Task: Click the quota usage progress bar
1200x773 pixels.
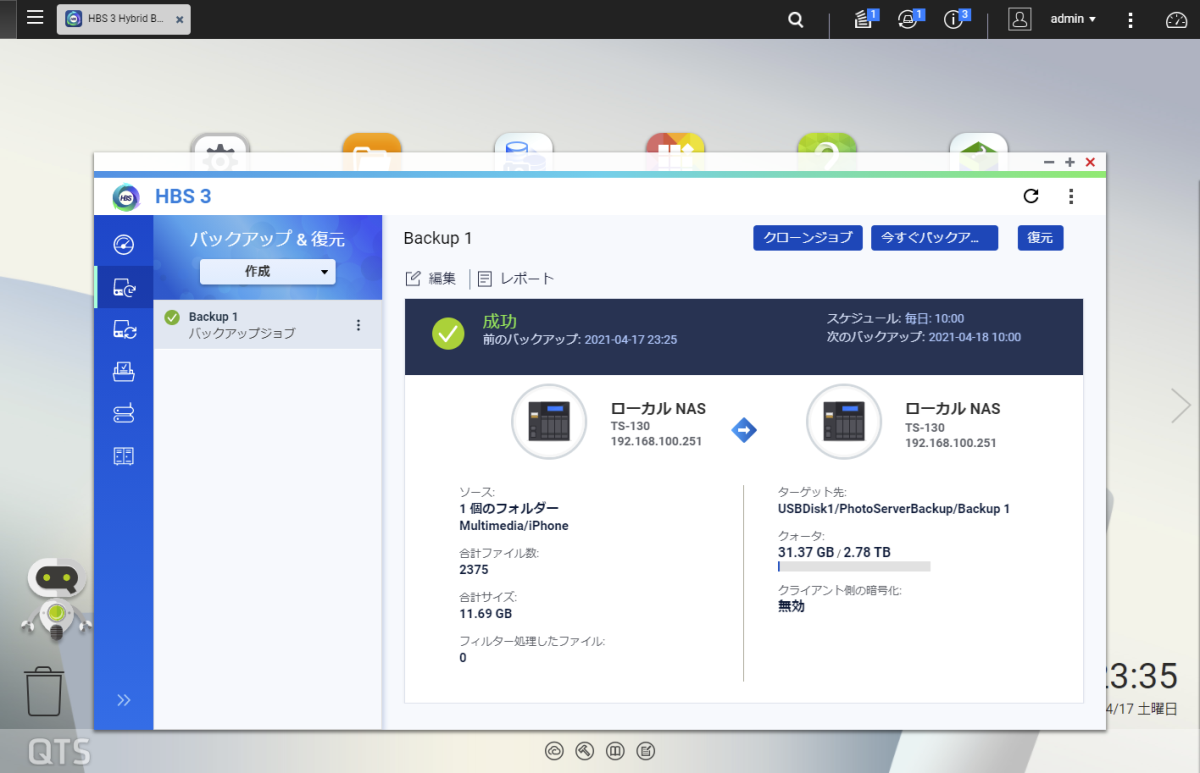Action: click(x=854, y=566)
